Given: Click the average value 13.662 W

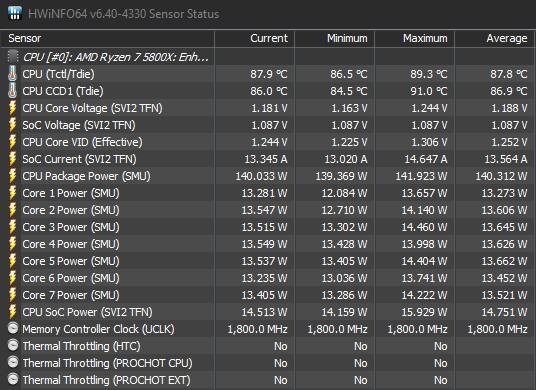Looking at the screenshot, I should [504, 261].
